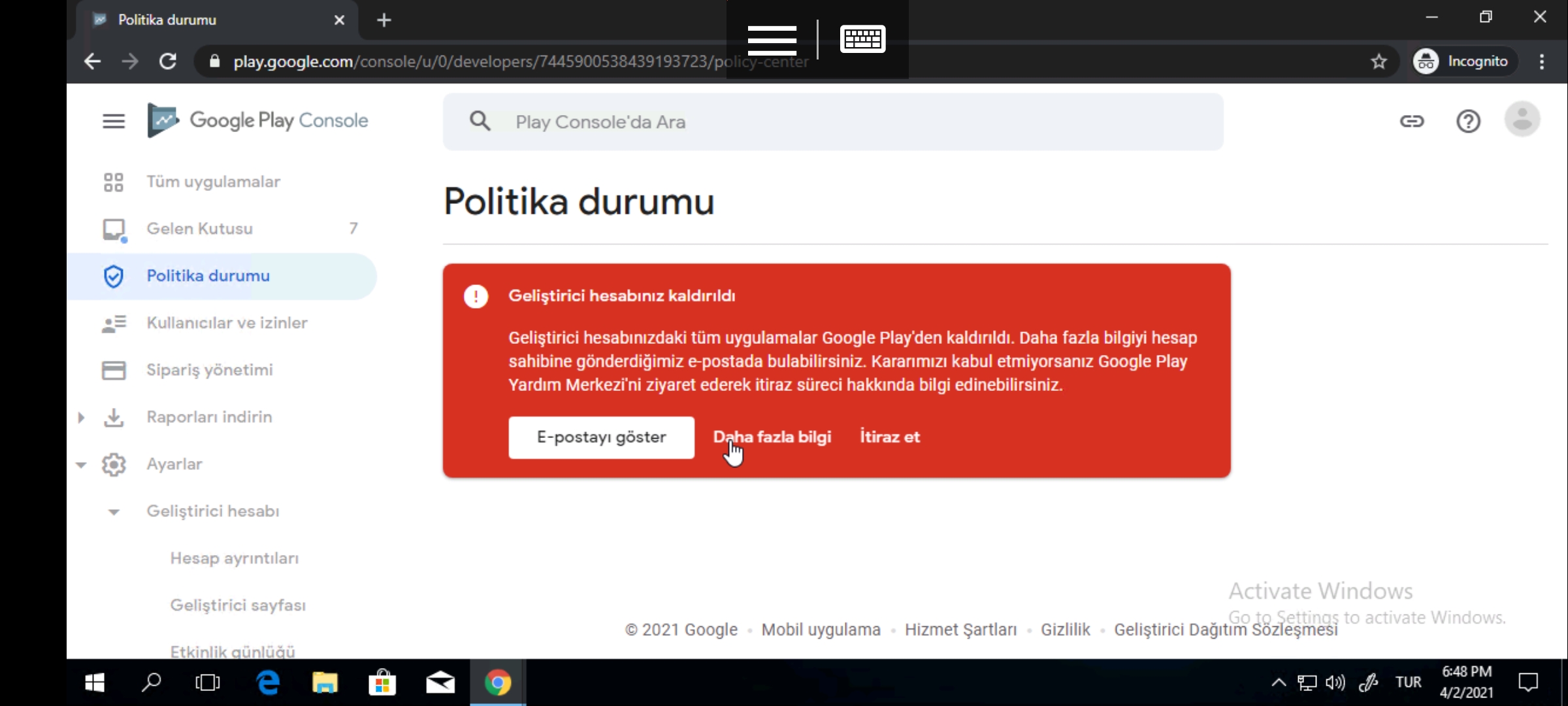Open Mail app from taskbar

[440, 682]
